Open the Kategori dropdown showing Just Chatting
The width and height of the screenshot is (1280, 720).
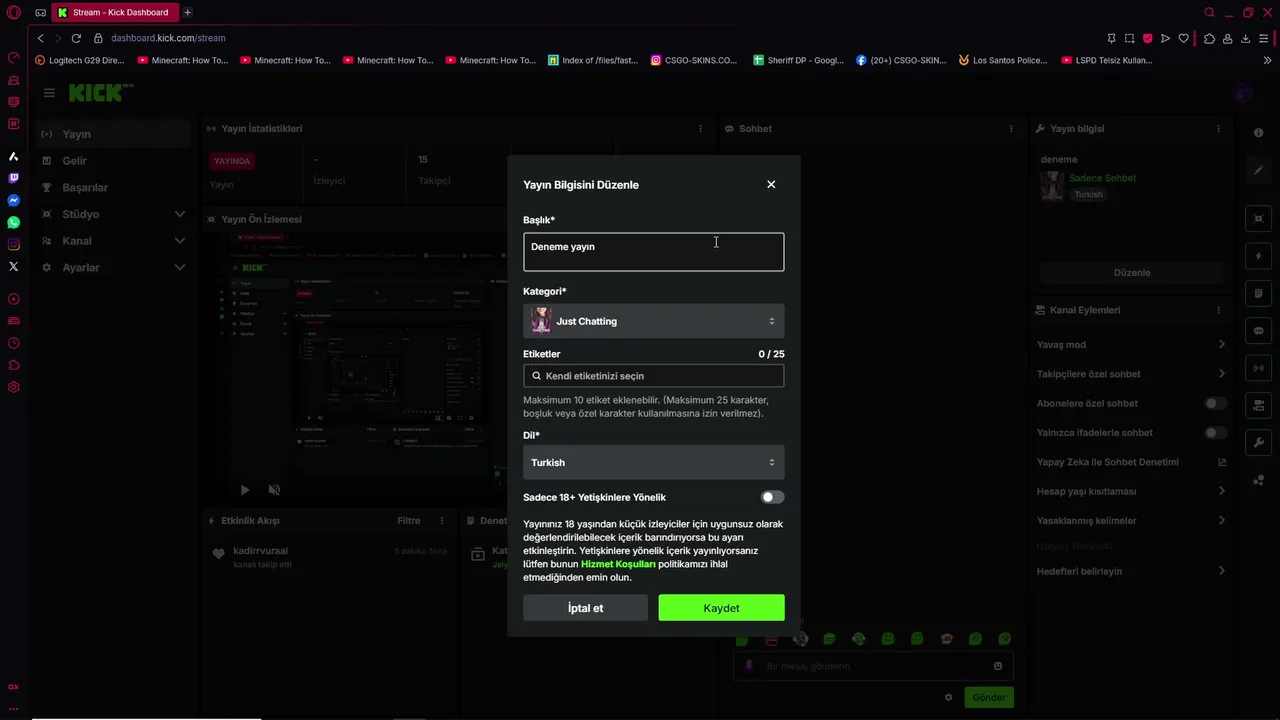pos(653,321)
